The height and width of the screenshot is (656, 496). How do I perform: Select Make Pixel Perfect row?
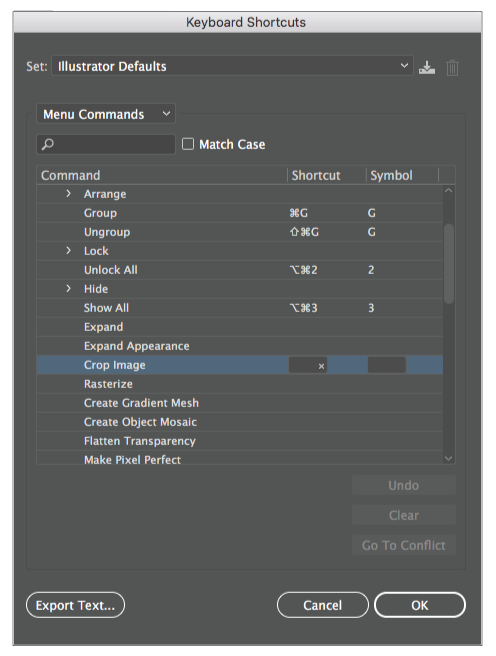point(240,458)
